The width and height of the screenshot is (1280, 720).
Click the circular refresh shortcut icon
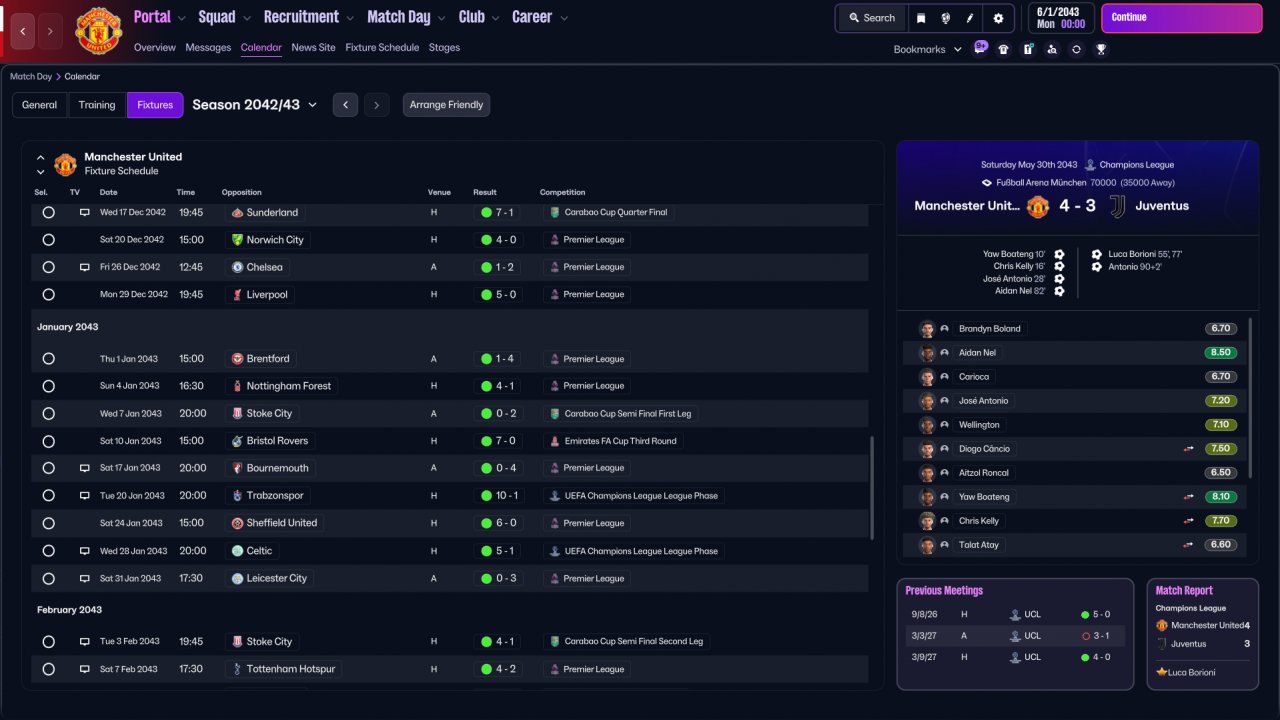click(1076, 49)
